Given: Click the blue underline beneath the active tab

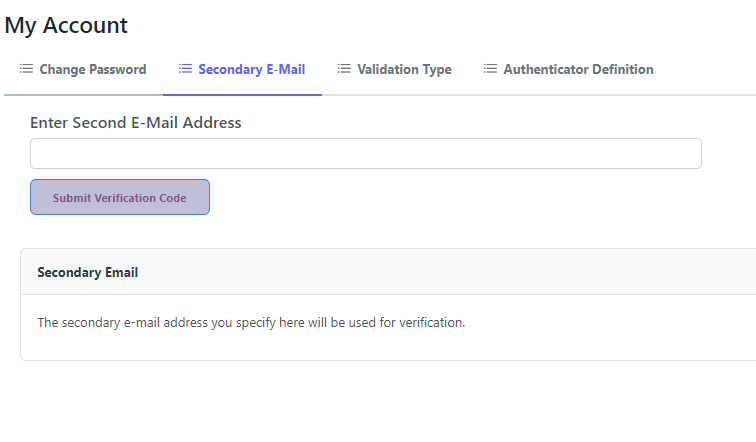Looking at the screenshot, I should pyautogui.click(x=242, y=95).
